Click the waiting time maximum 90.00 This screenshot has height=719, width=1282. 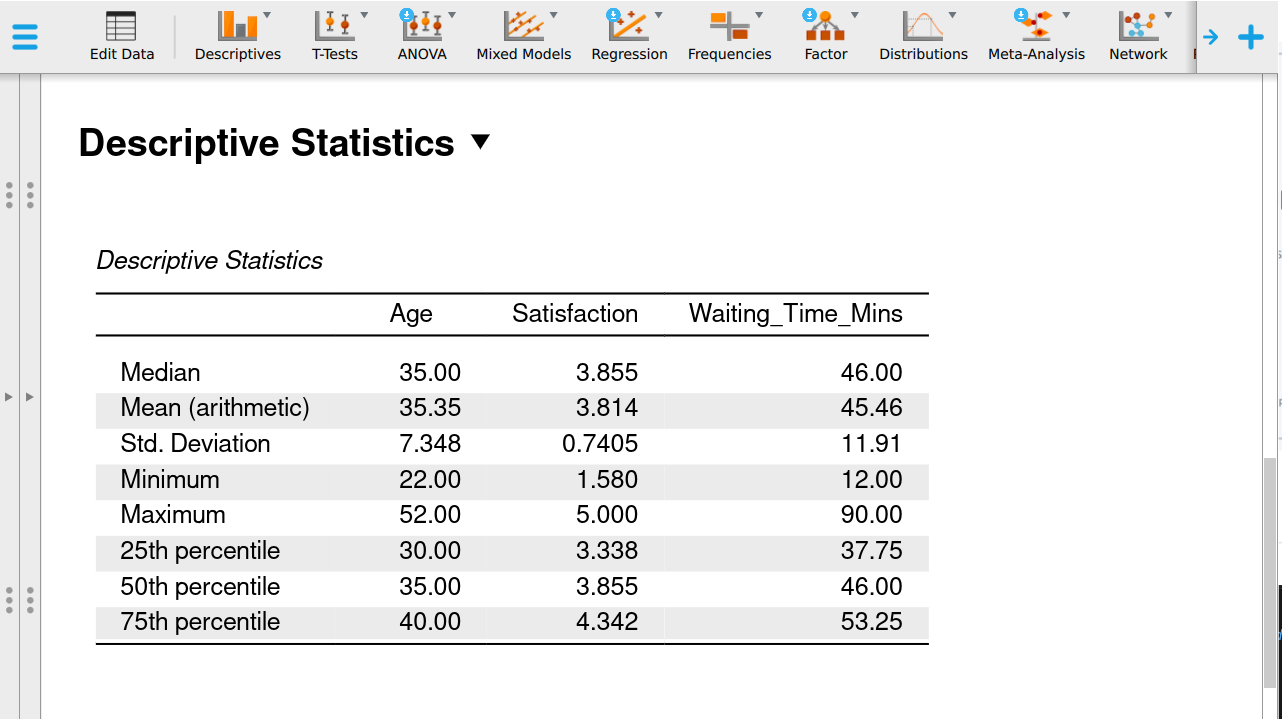[x=872, y=515]
